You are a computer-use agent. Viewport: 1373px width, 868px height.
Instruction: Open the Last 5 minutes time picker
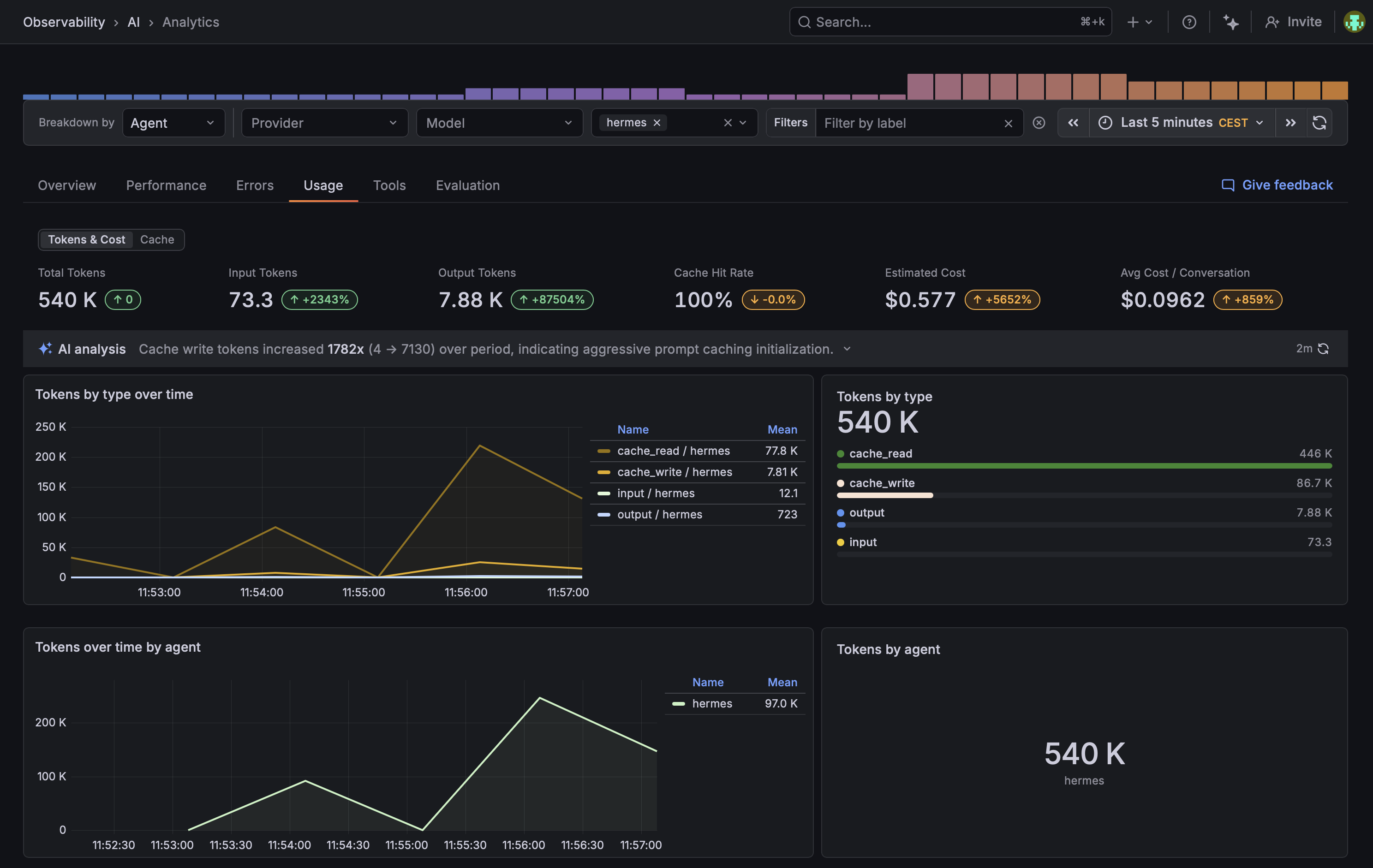click(x=1182, y=123)
